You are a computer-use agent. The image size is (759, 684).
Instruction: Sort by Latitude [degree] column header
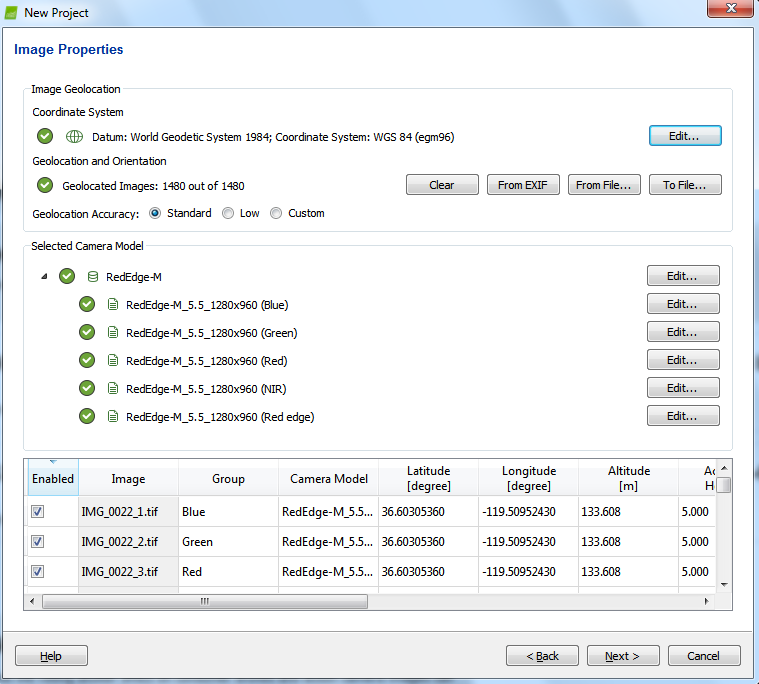pos(428,478)
